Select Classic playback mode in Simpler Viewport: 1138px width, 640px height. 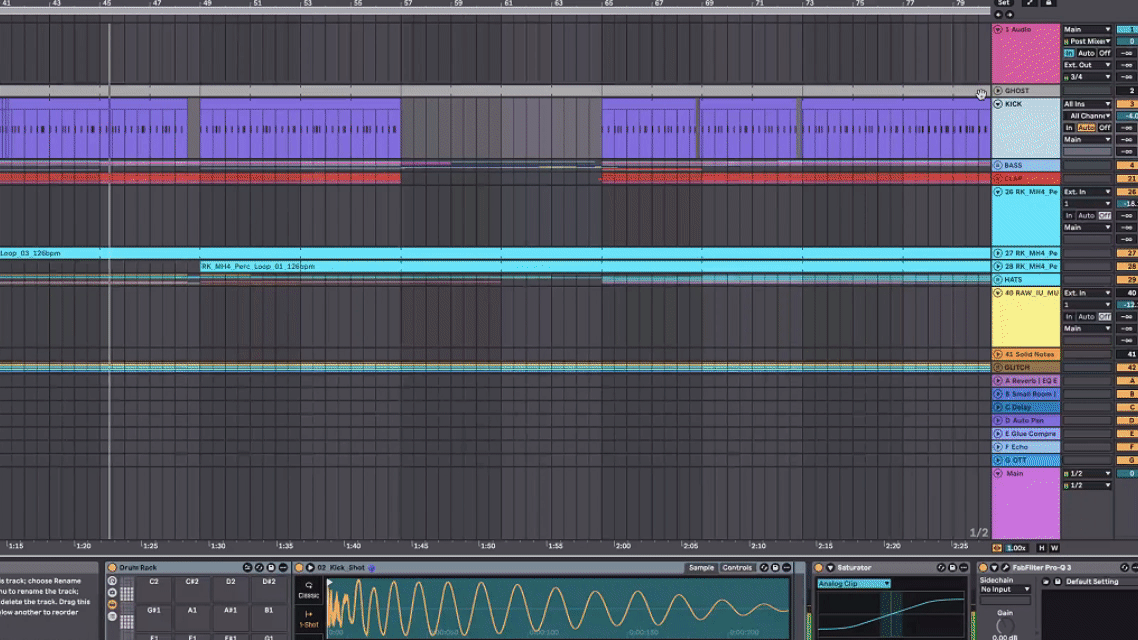308,590
